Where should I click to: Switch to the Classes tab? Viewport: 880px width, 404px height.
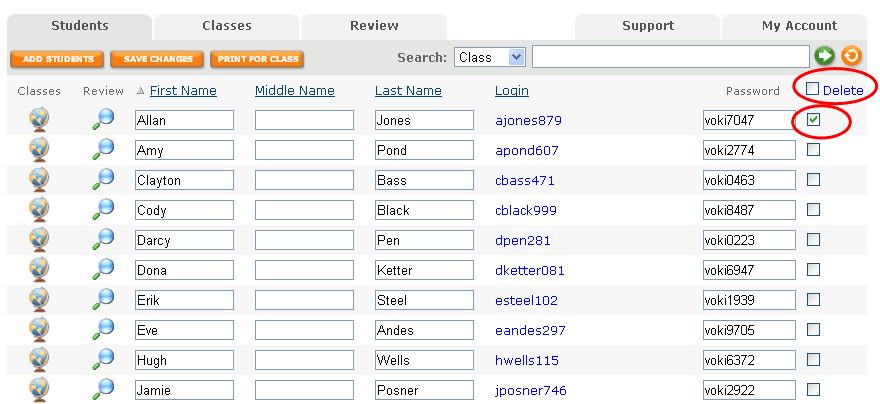tap(227, 26)
